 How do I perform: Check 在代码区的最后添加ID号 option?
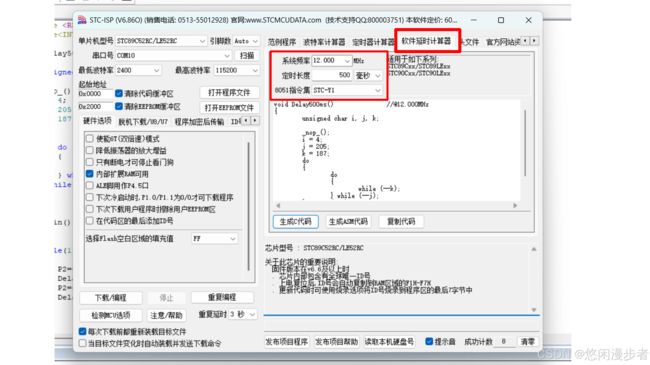pos(90,221)
